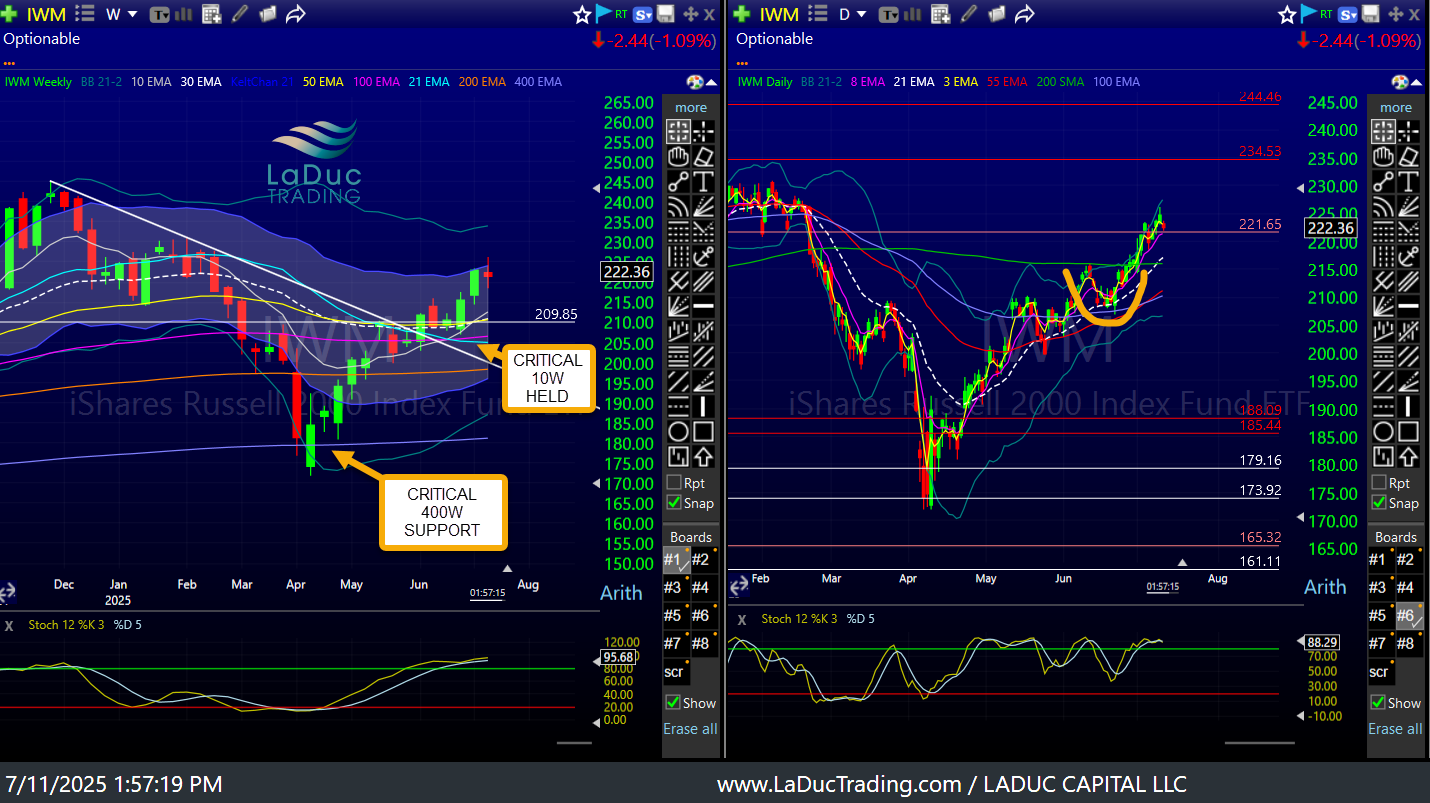Click the share arrow icon on weekly chart
1430x803 pixels.
[x=296, y=14]
